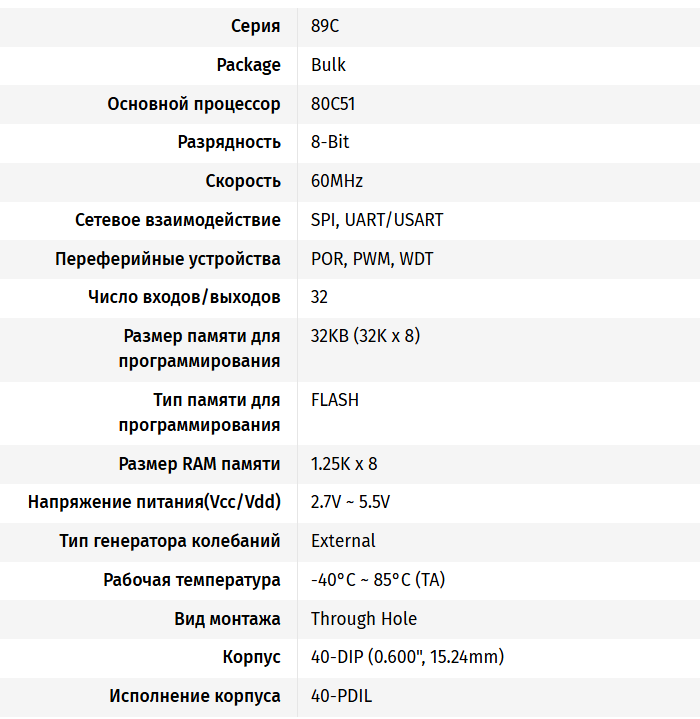Click the "Число входов/выходов" label
The image size is (700, 719).
184,297
